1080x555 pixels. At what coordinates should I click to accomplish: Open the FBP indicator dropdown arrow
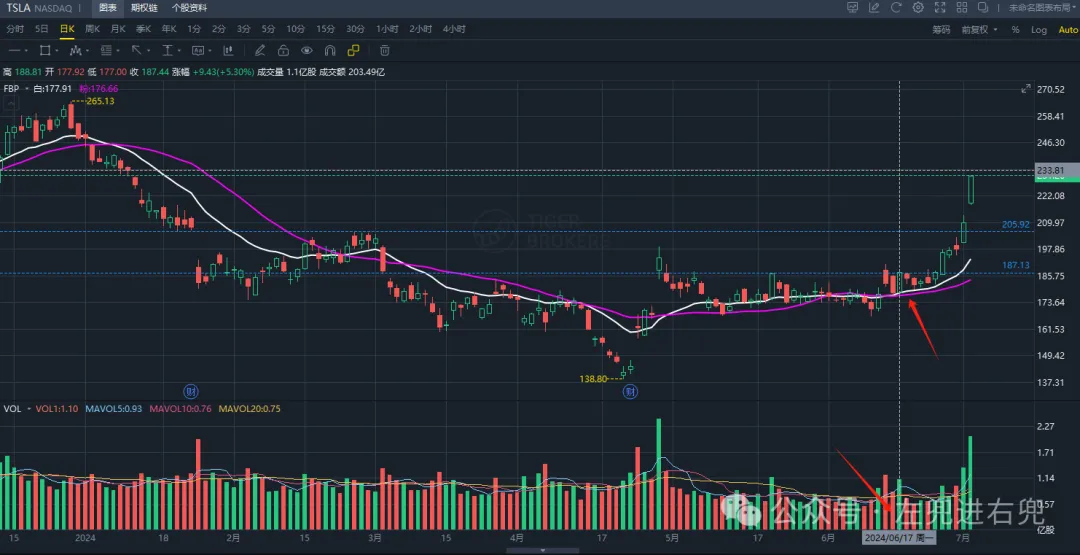click(26, 89)
